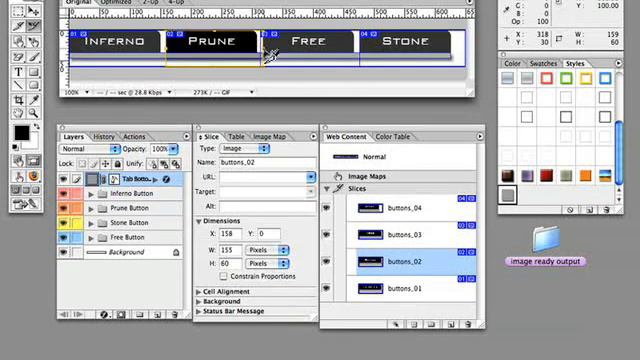Click the trash icon in Web Content panel

click(468, 324)
